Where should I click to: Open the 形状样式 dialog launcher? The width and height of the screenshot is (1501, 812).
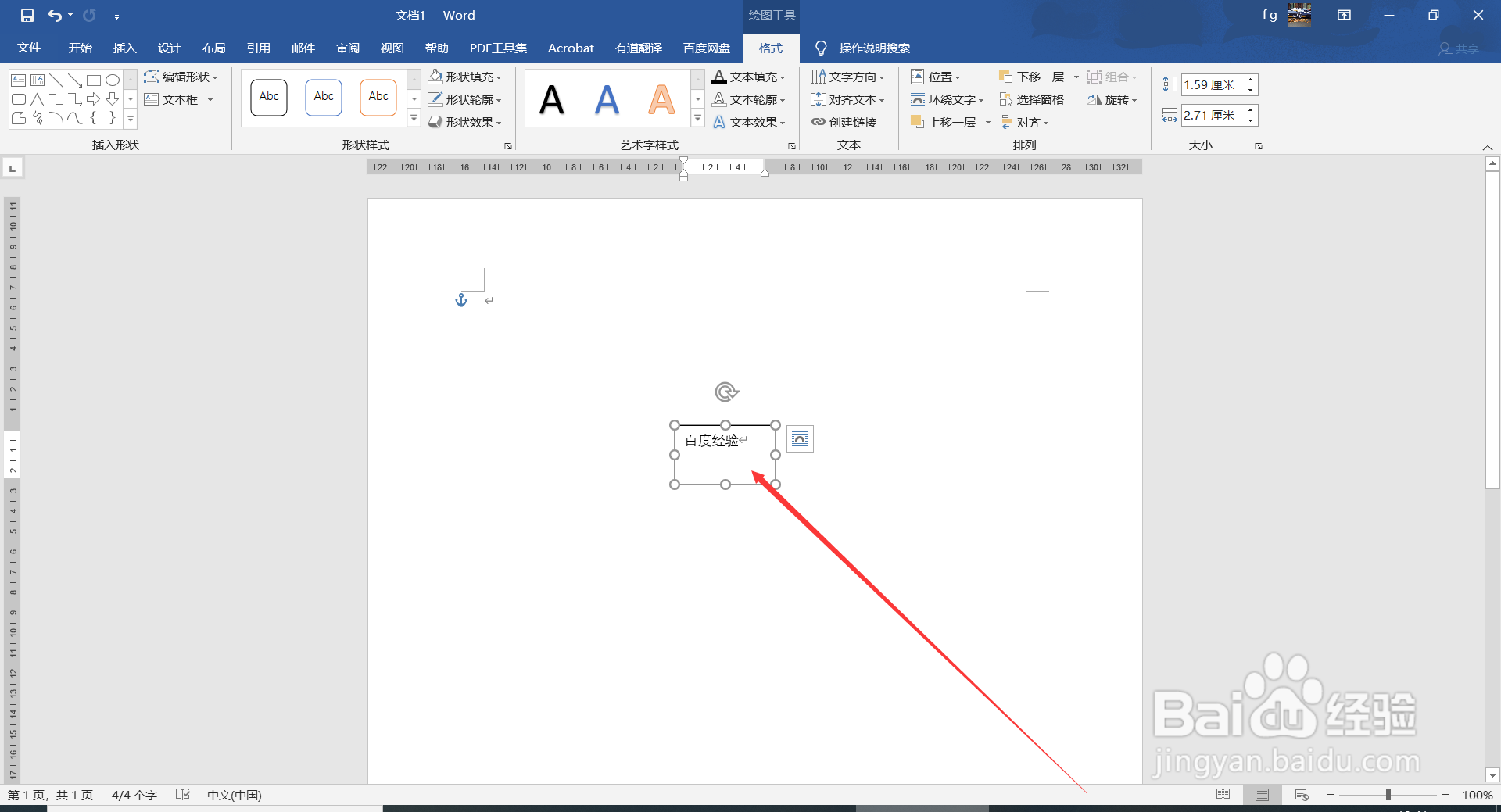[x=508, y=146]
